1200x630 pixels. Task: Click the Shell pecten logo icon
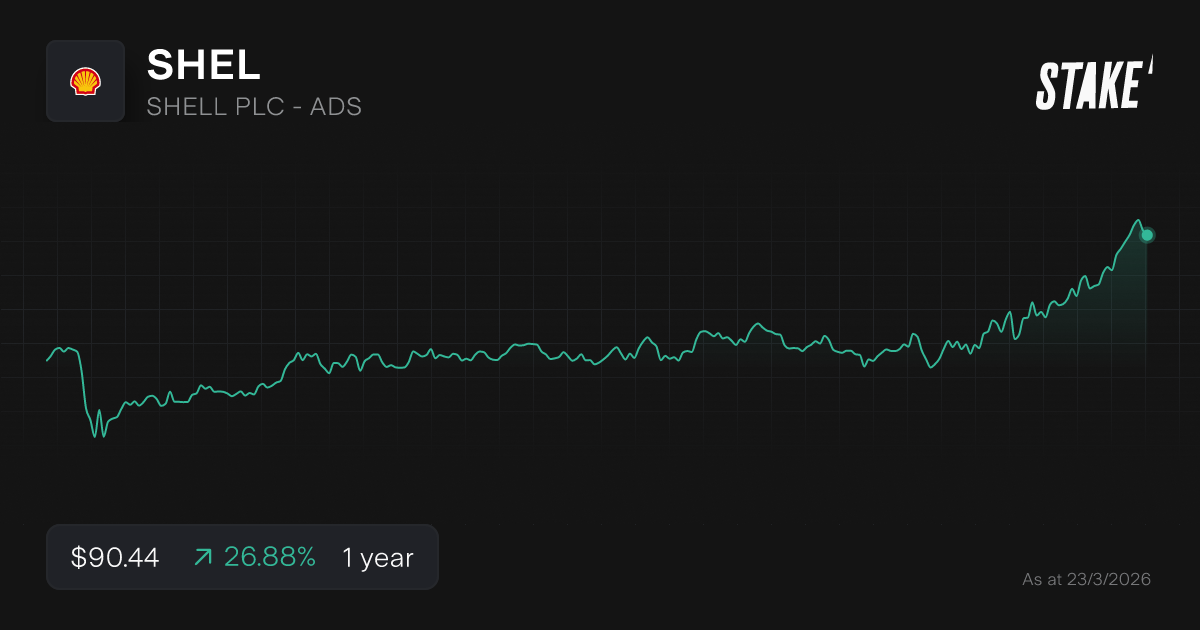[x=85, y=81]
